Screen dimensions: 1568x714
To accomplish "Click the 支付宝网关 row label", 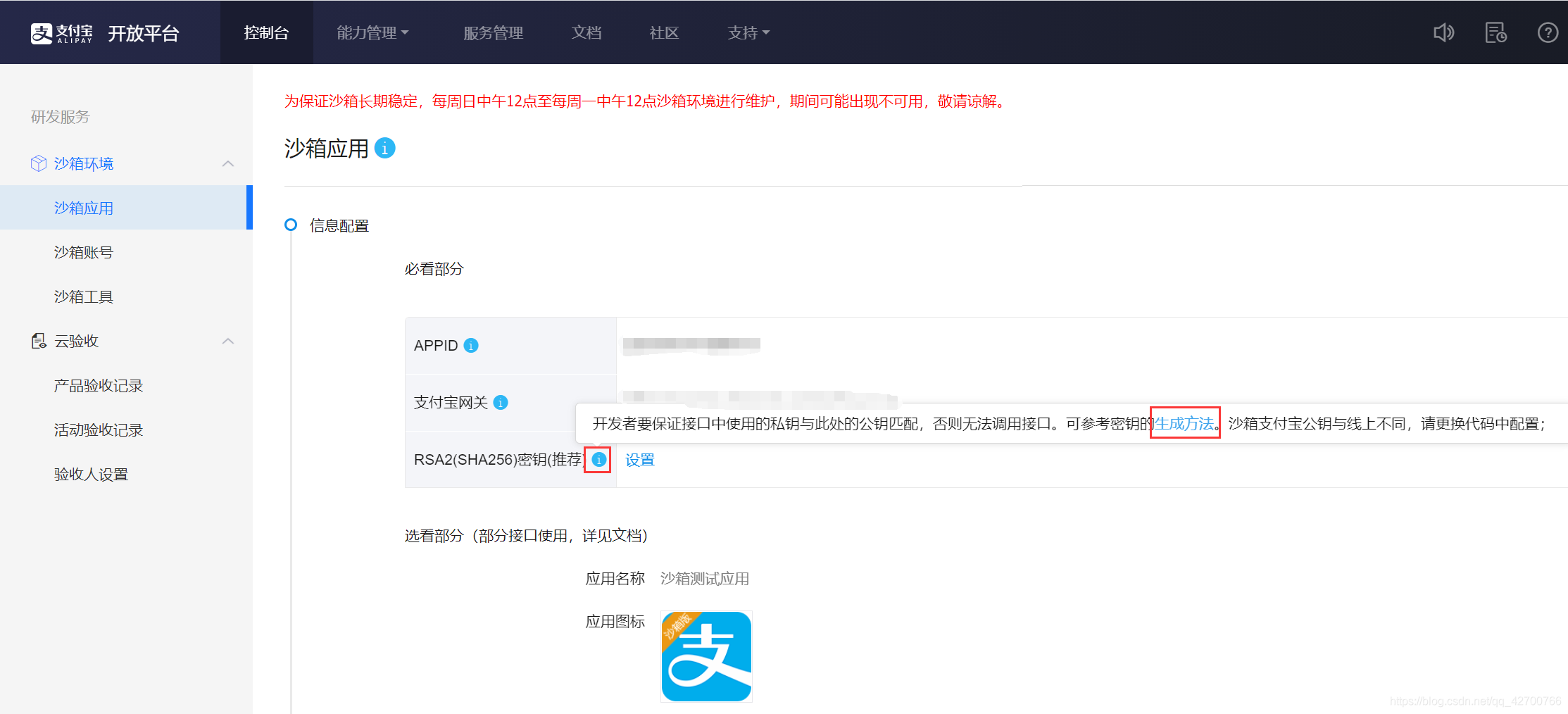I will click(x=451, y=402).
